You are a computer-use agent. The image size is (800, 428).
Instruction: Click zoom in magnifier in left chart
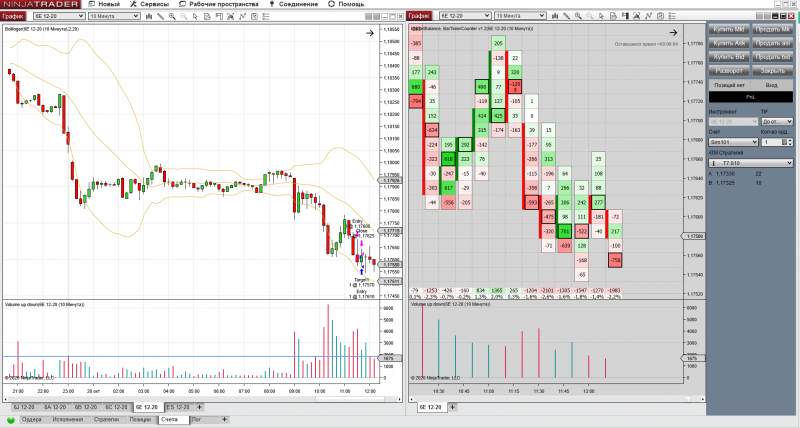coord(172,16)
